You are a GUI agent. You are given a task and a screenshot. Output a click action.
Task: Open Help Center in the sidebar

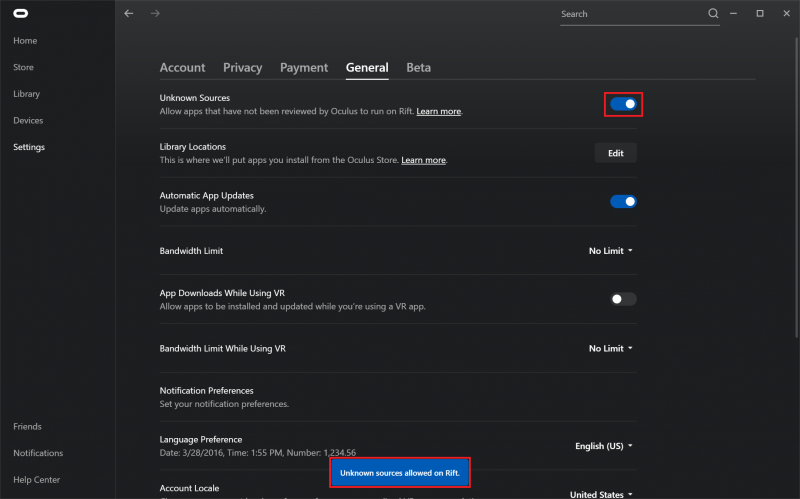coord(37,480)
